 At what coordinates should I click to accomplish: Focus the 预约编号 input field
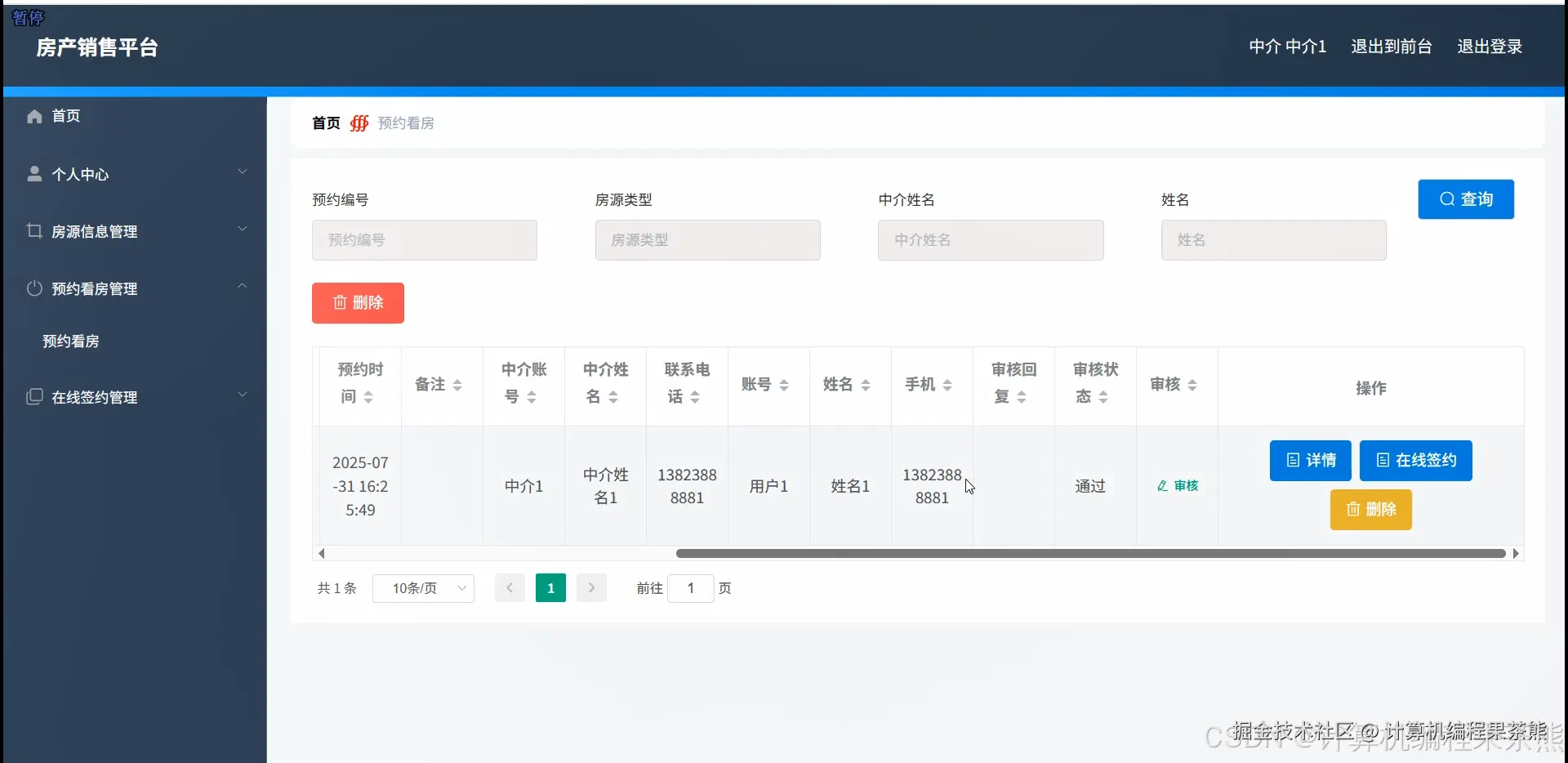[425, 240]
